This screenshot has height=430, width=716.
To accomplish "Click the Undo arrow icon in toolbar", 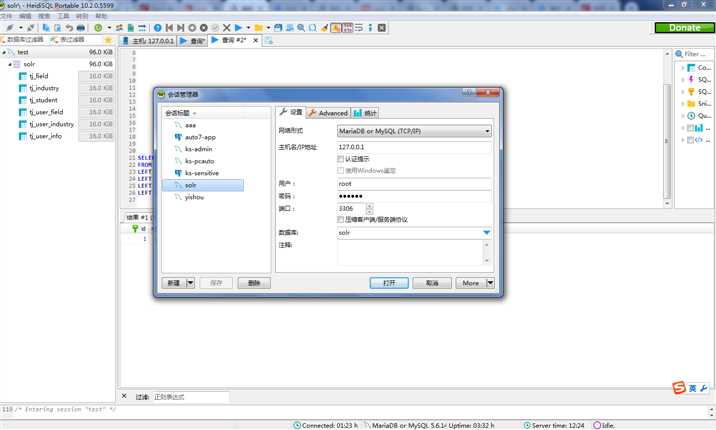I will click(69, 28).
